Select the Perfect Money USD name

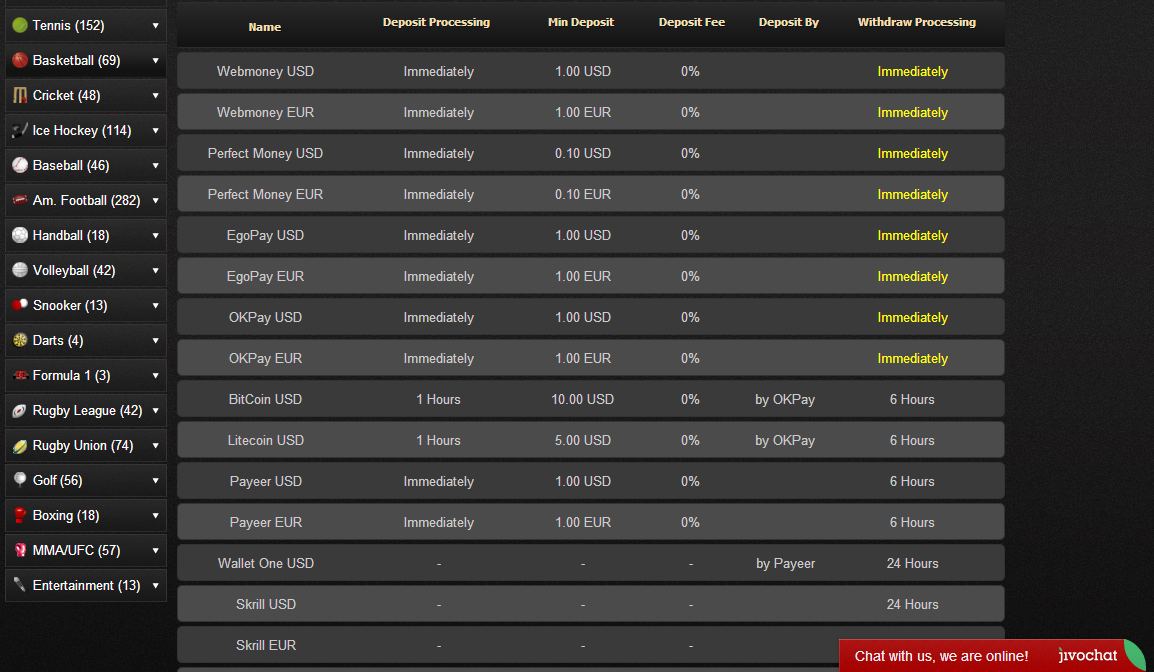click(265, 153)
